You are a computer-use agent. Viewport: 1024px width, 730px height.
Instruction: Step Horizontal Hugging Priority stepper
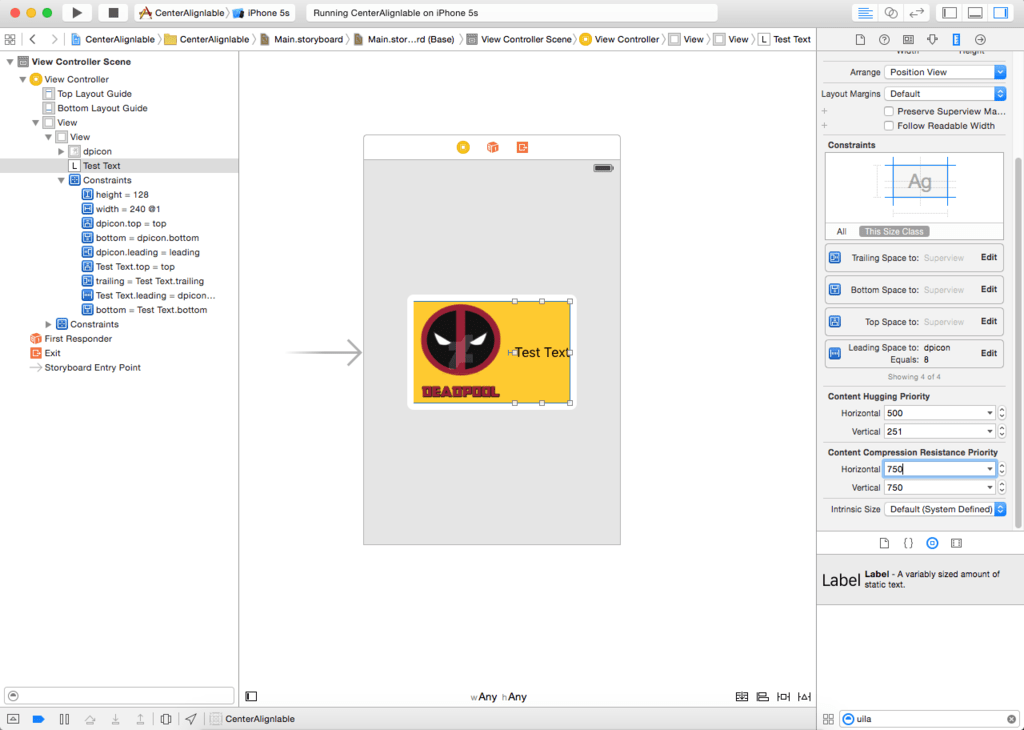[1002, 413]
